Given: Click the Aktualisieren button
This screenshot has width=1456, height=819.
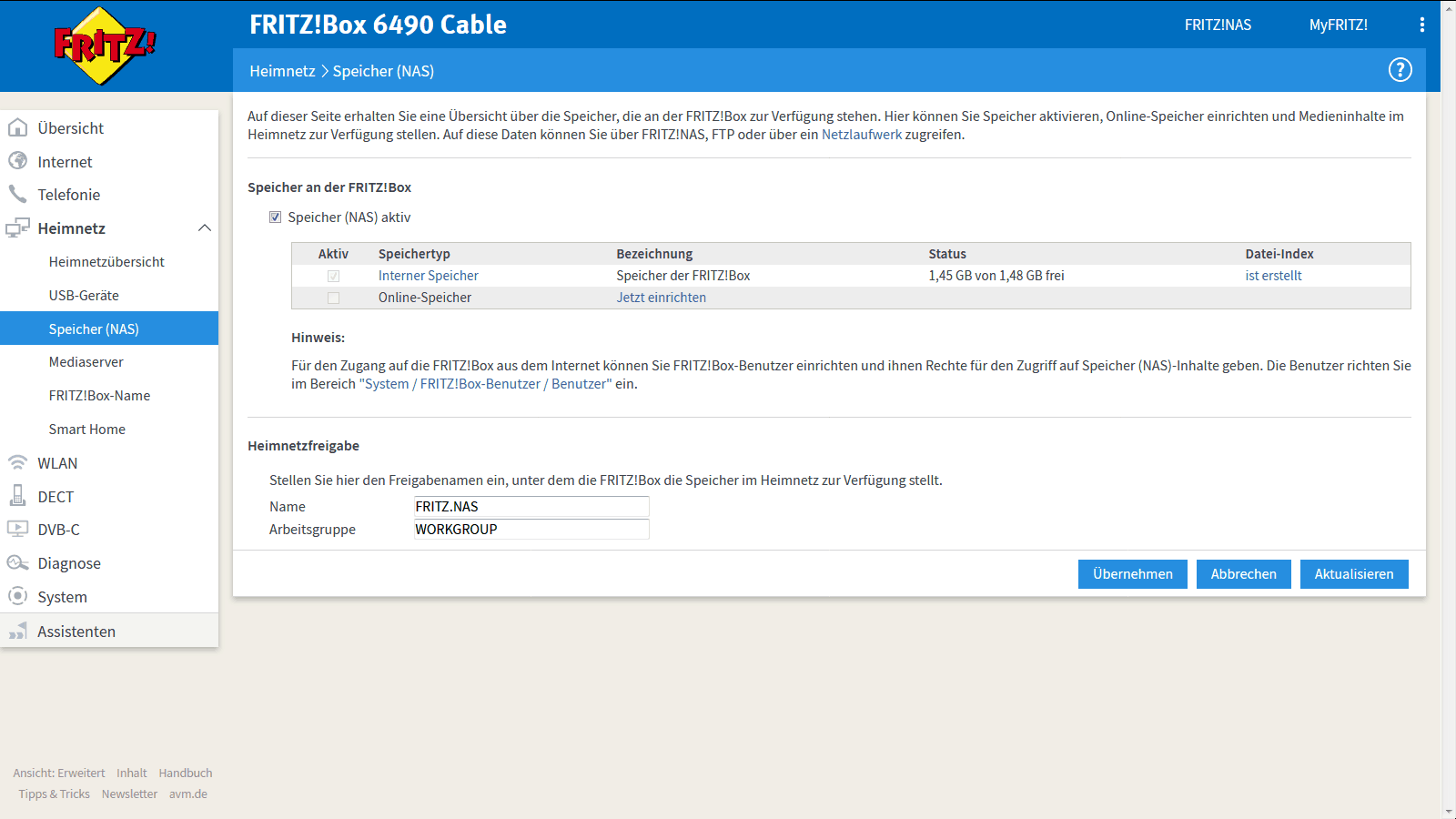Looking at the screenshot, I should (x=1354, y=574).
